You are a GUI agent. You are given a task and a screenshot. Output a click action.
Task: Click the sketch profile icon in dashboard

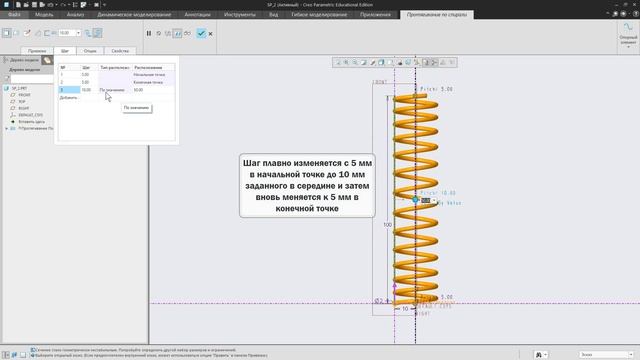(27, 33)
